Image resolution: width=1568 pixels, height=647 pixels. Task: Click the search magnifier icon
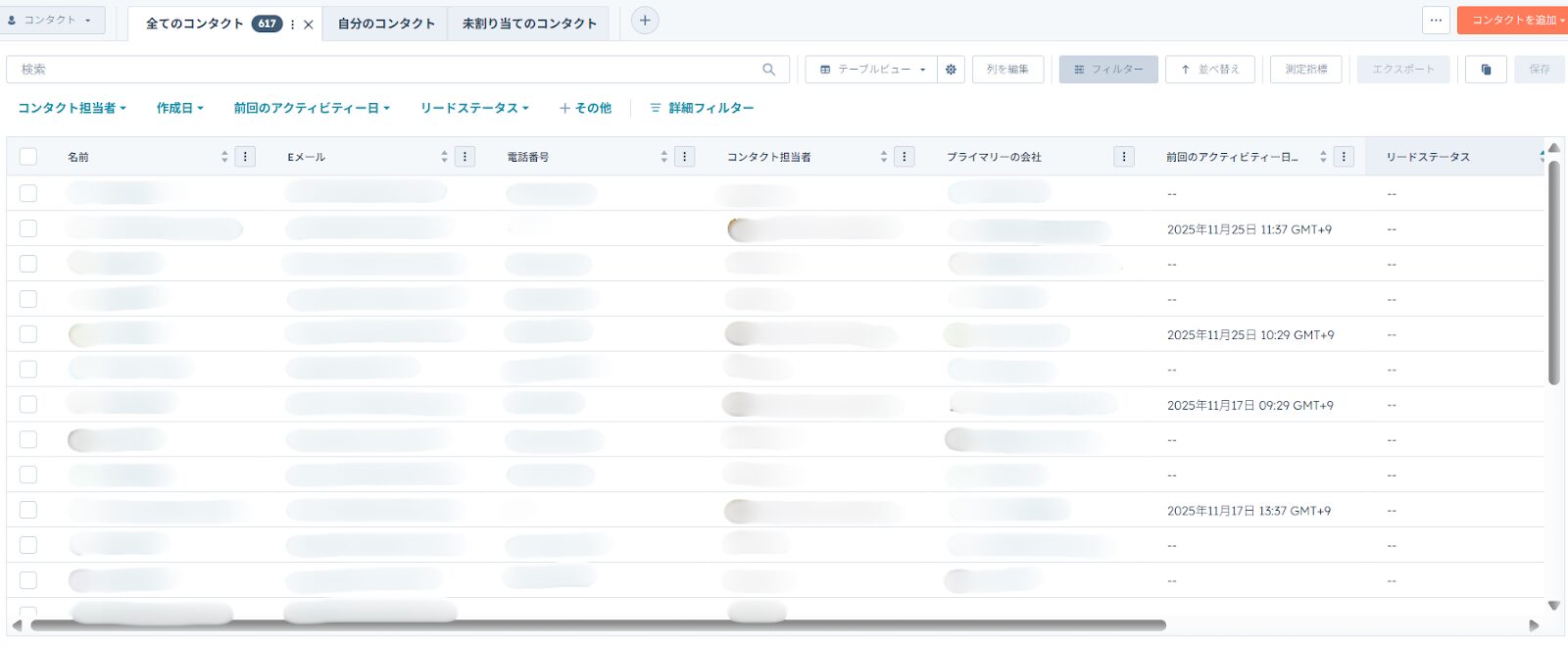pyautogui.click(x=768, y=70)
